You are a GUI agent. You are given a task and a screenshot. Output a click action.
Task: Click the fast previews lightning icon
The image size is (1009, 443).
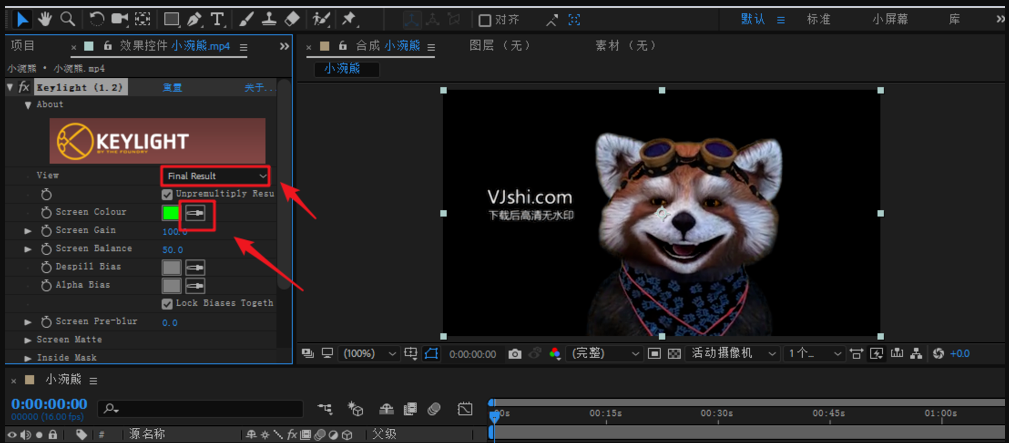point(876,353)
